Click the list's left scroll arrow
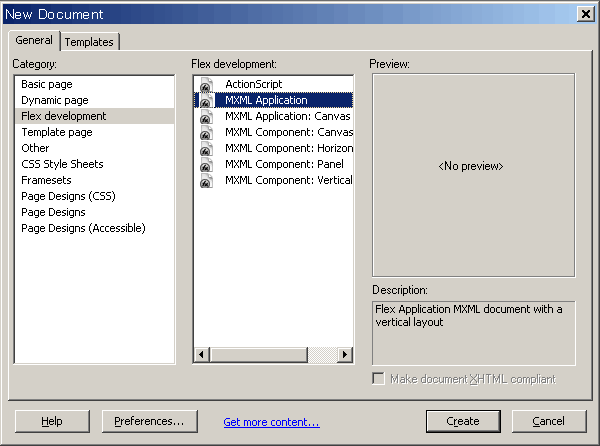Viewport: 600px width, 446px height. click(x=202, y=355)
